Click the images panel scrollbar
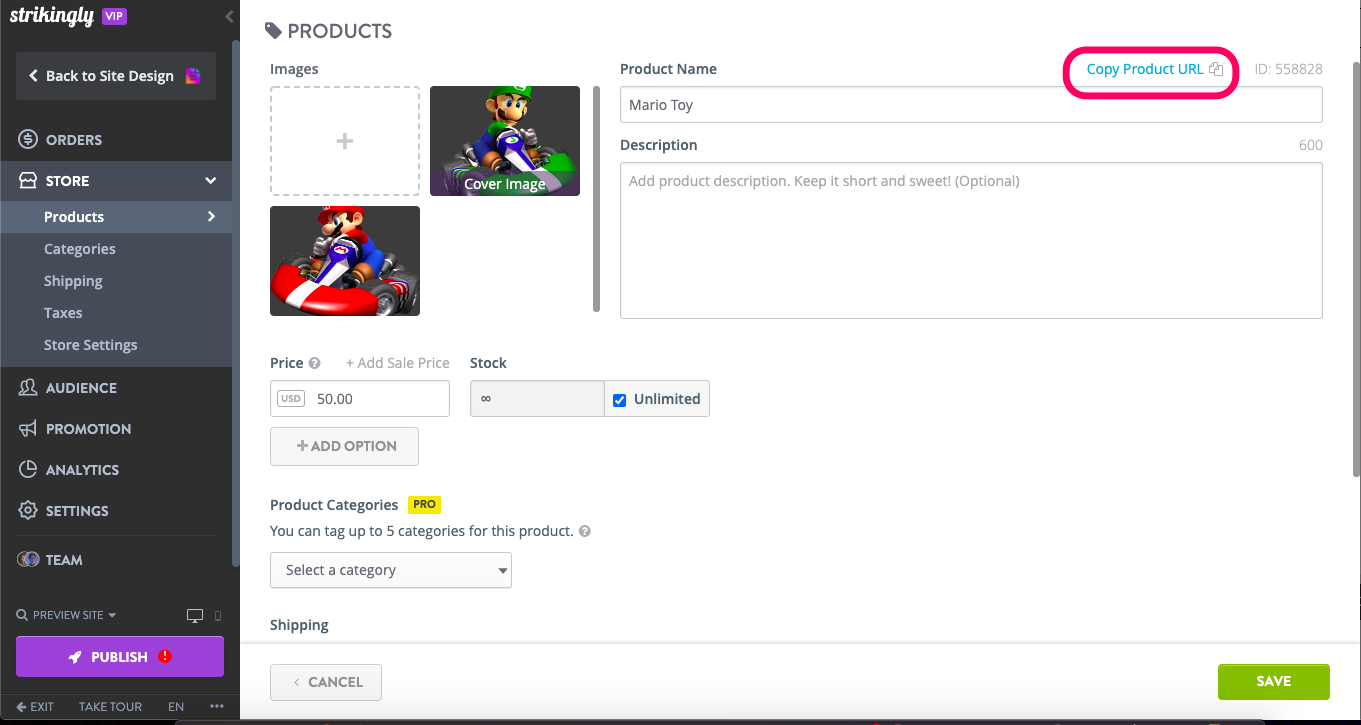The image size is (1361, 725). tap(597, 200)
